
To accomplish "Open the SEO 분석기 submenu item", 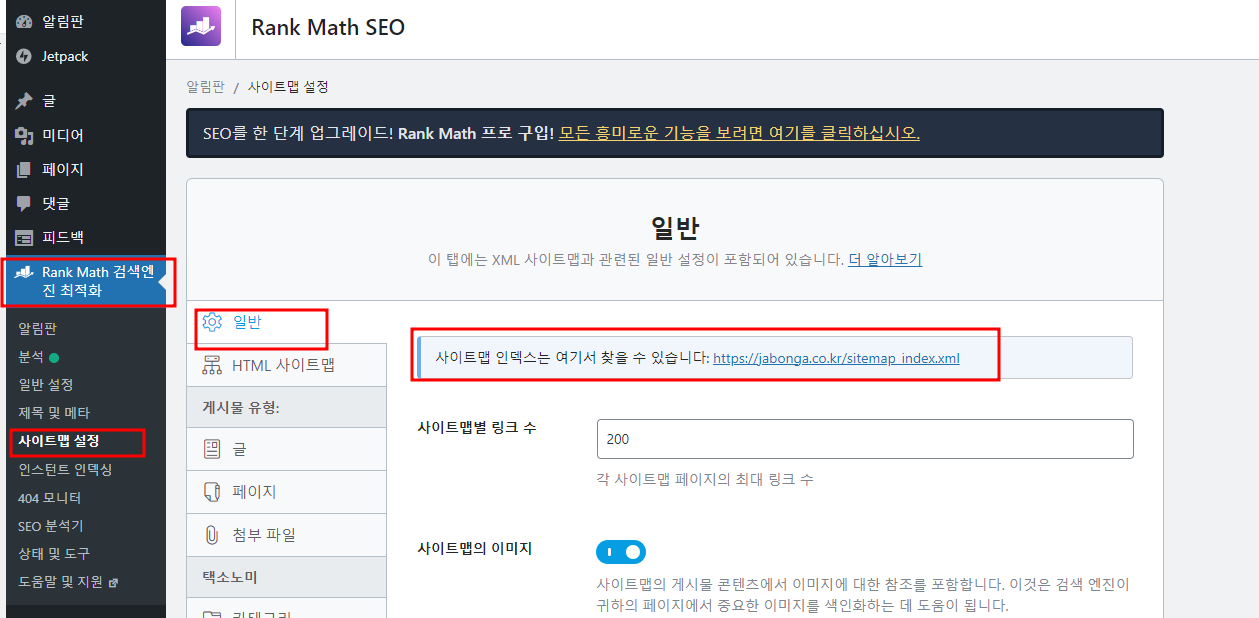I will click(51, 526).
